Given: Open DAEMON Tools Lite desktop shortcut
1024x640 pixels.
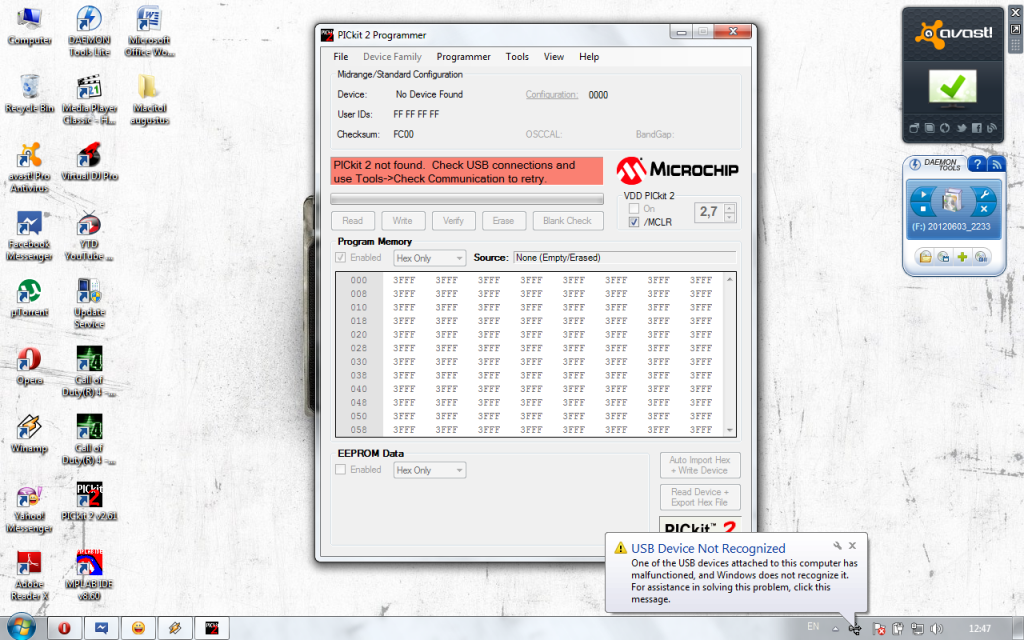Looking at the screenshot, I should pyautogui.click(x=89, y=31).
